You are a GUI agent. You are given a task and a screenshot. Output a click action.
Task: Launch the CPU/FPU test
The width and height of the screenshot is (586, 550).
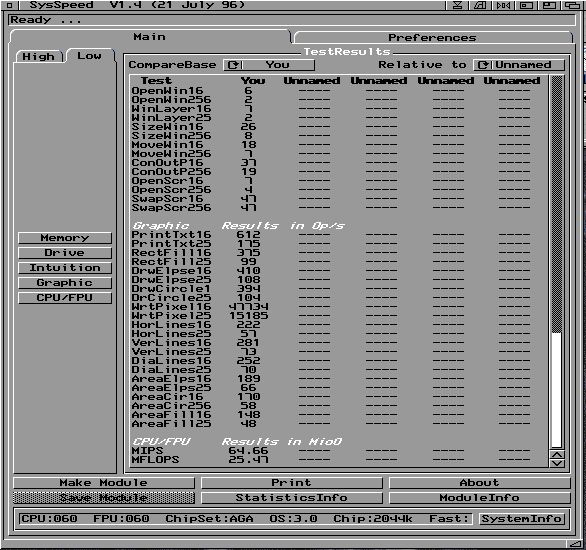[65, 298]
